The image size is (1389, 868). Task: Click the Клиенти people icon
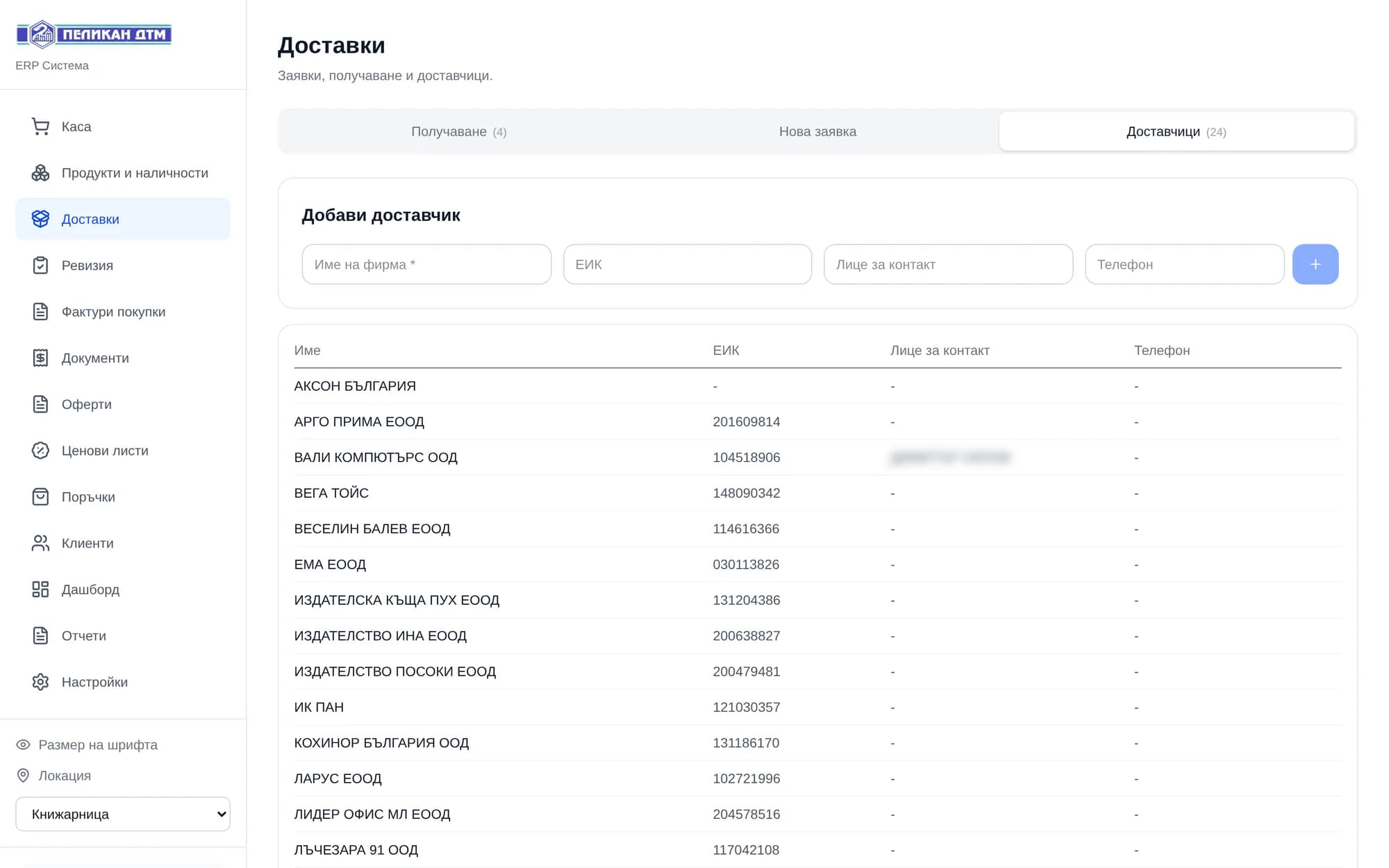coord(40,543)
